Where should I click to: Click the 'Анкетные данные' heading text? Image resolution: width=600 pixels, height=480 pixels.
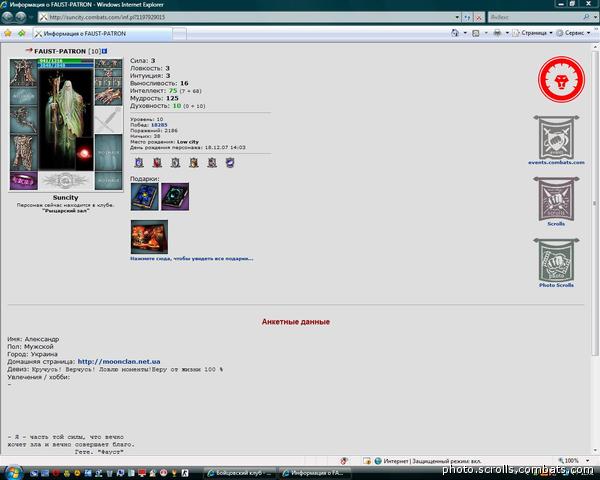(296, 322)
